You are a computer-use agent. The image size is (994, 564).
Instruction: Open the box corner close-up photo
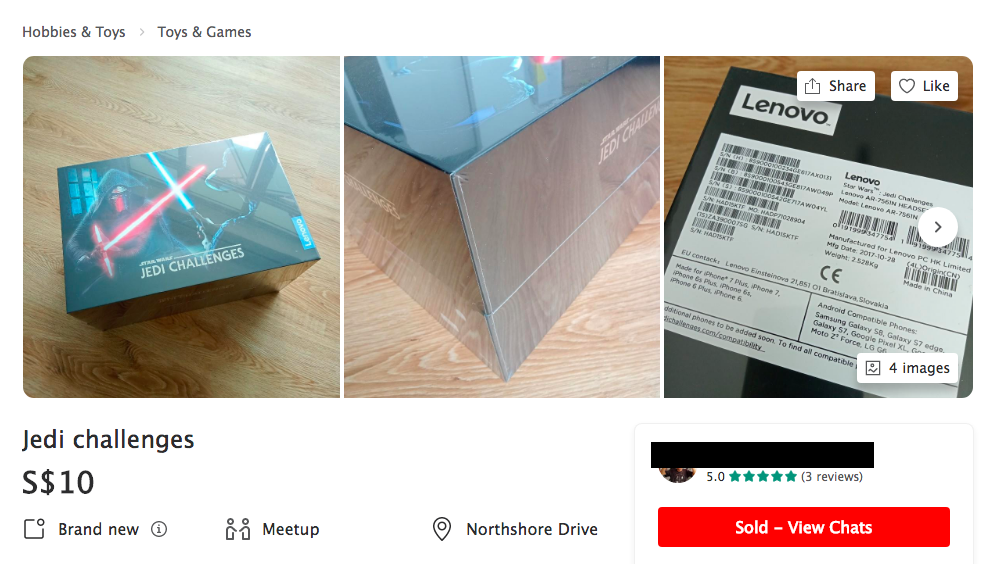502,227
